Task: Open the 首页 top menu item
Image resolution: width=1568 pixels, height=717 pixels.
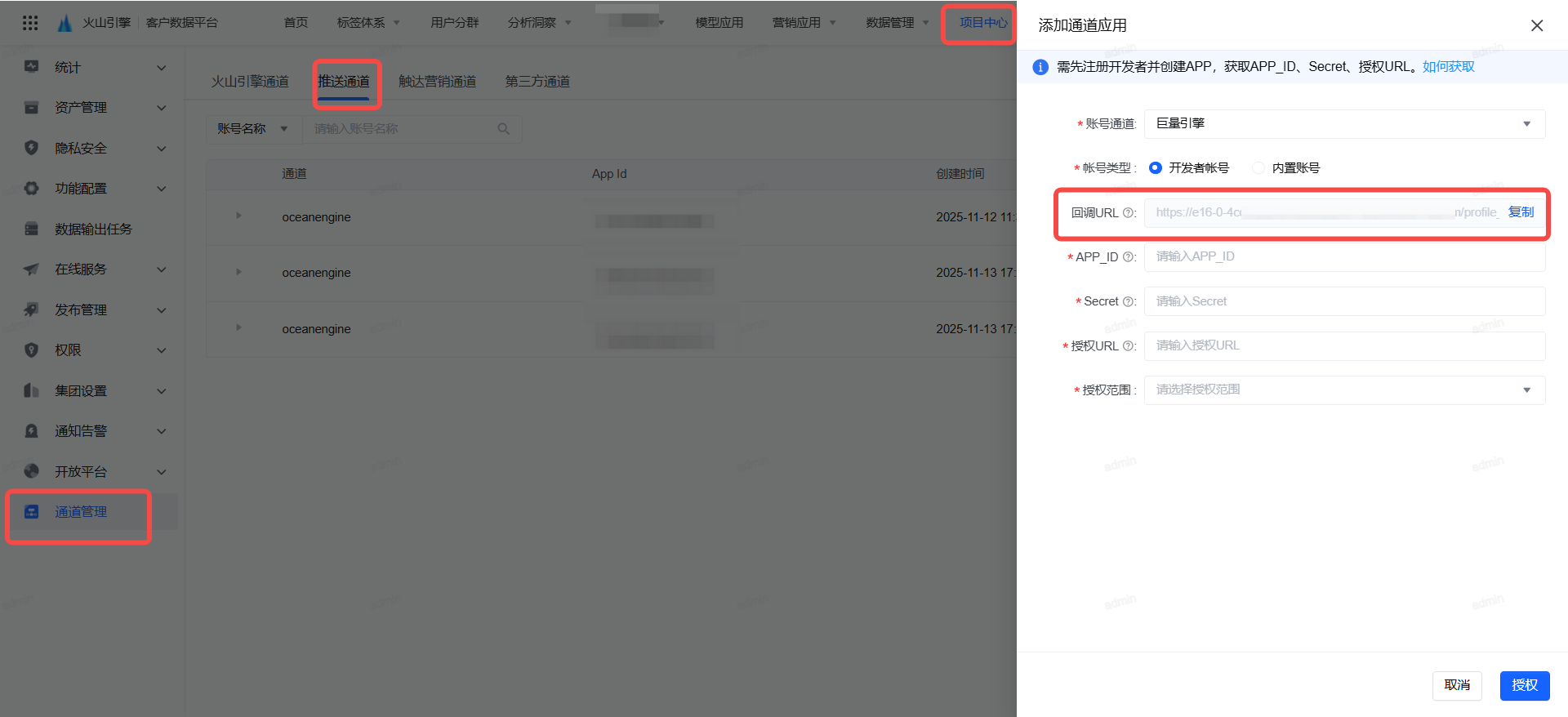Action: (296, 23)
